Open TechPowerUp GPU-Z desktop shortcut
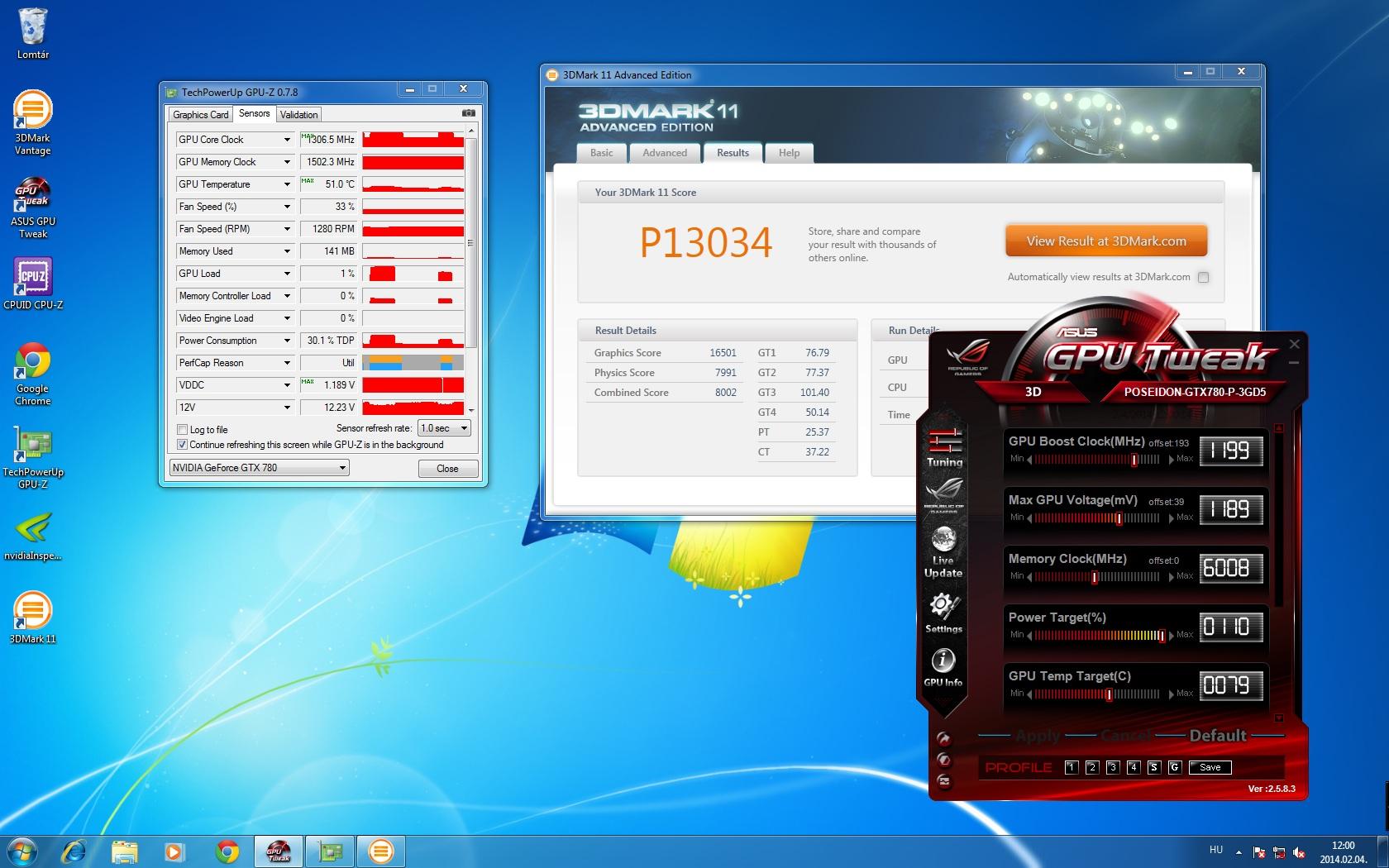1389x868 pixels. pyautogui.click(x=33, y=458)
